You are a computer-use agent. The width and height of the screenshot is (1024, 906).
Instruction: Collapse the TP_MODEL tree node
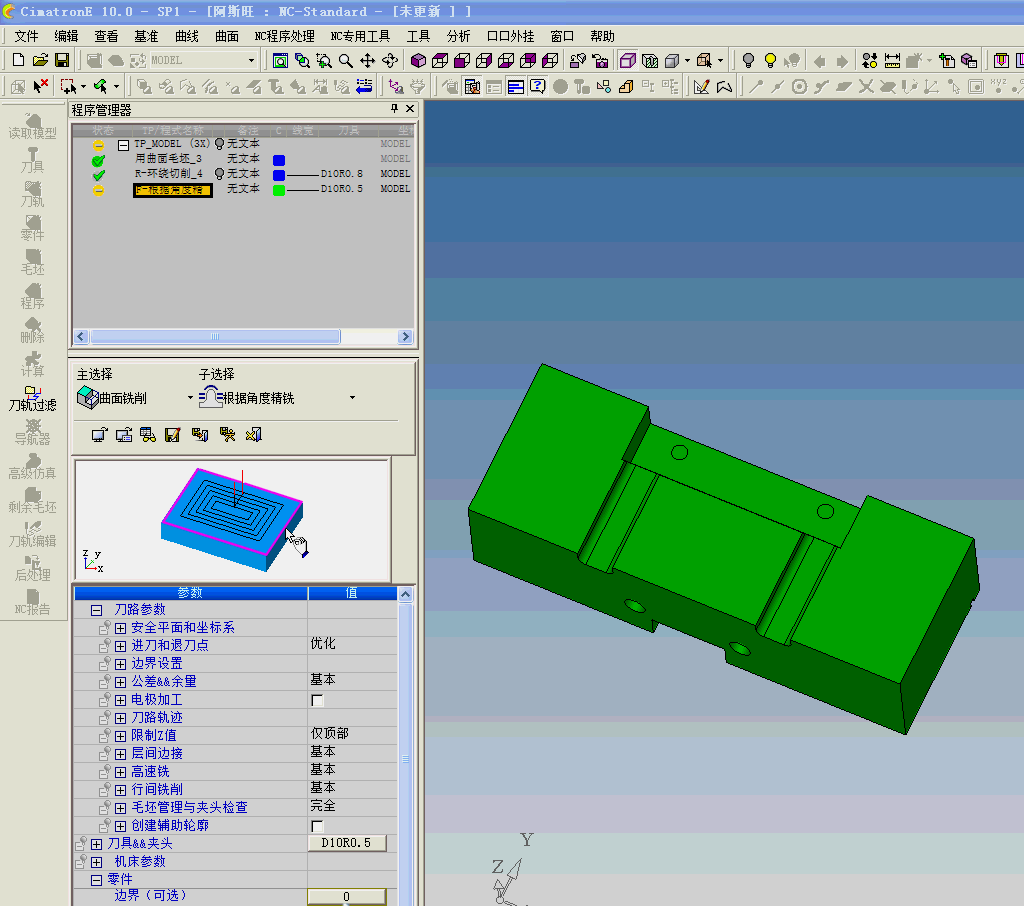point(123,145)
